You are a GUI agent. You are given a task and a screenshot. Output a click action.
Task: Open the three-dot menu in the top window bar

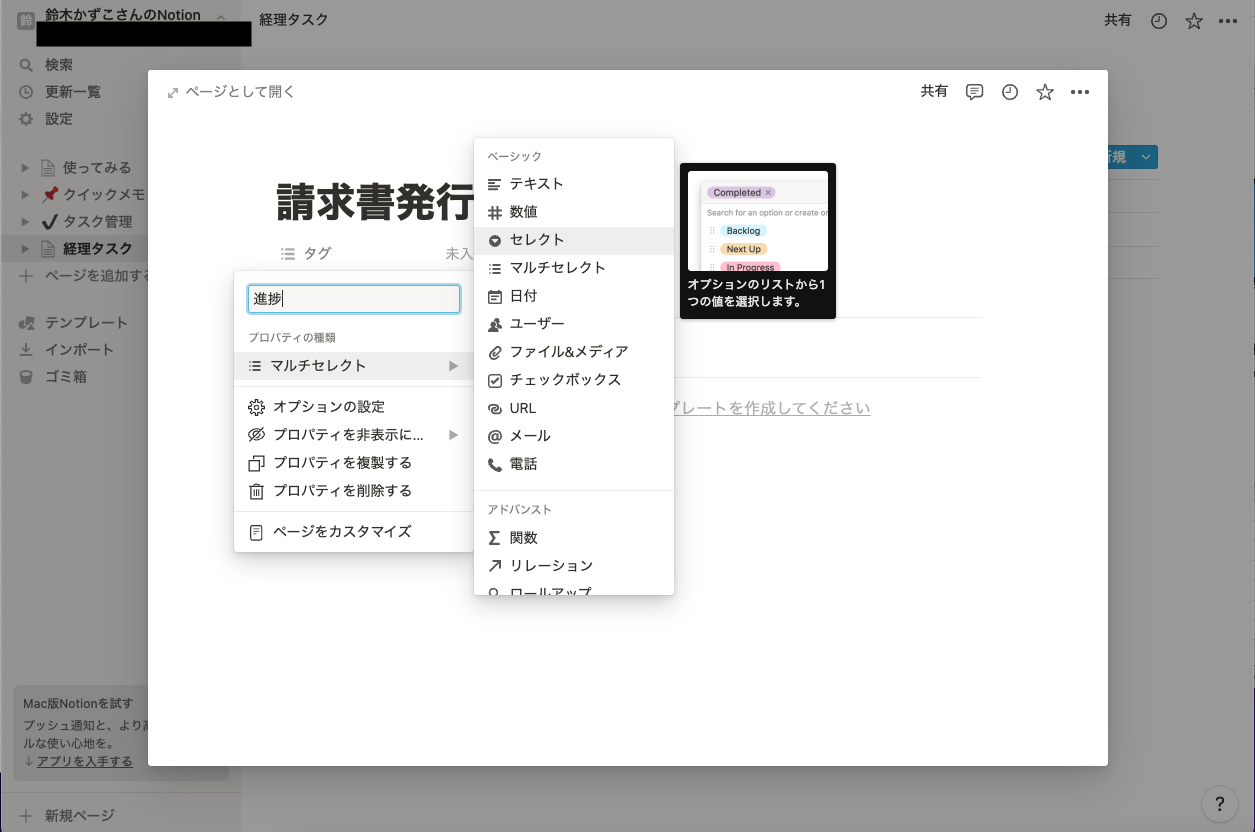click(1228, 21)
